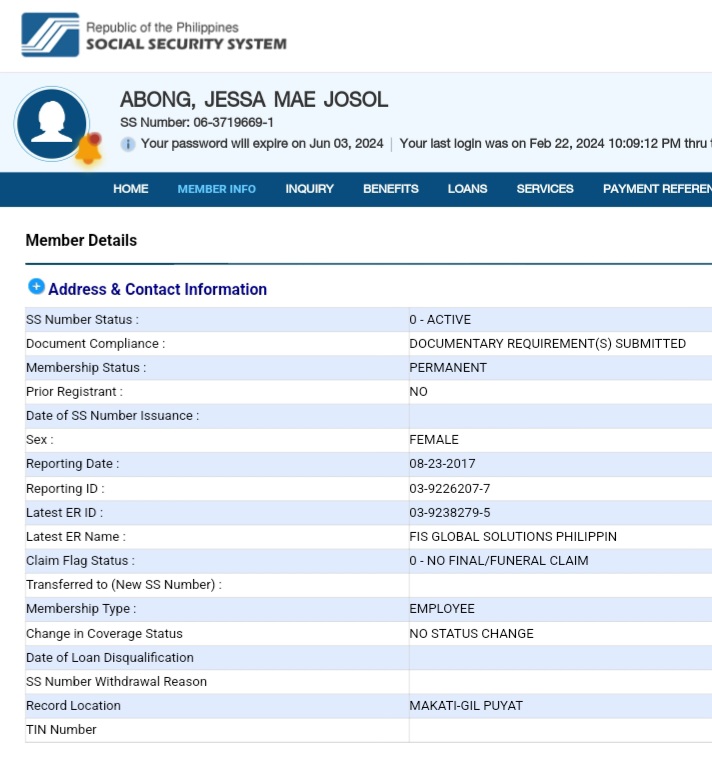This screenshot has width=712, height=770.
Task: Select the Record Location value MAKATI-GIL PUYAT
Action: point(465,706)
